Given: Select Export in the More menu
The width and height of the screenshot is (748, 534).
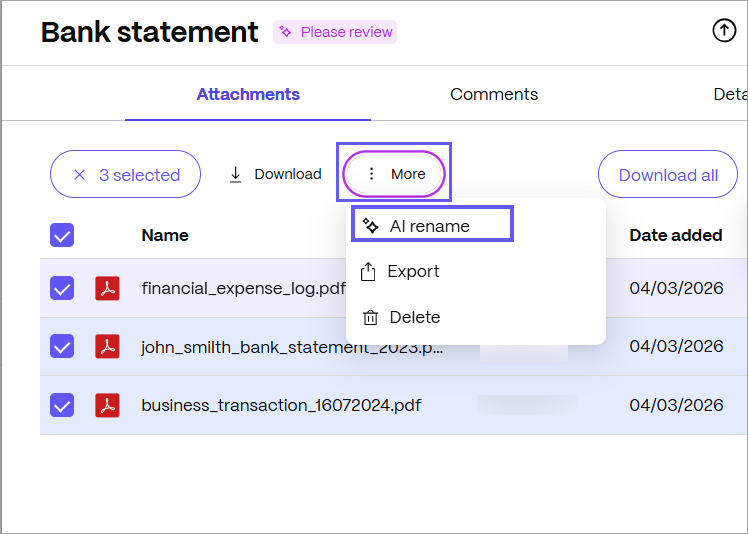Looking at the screenshot, I should (x=413, y=271).
